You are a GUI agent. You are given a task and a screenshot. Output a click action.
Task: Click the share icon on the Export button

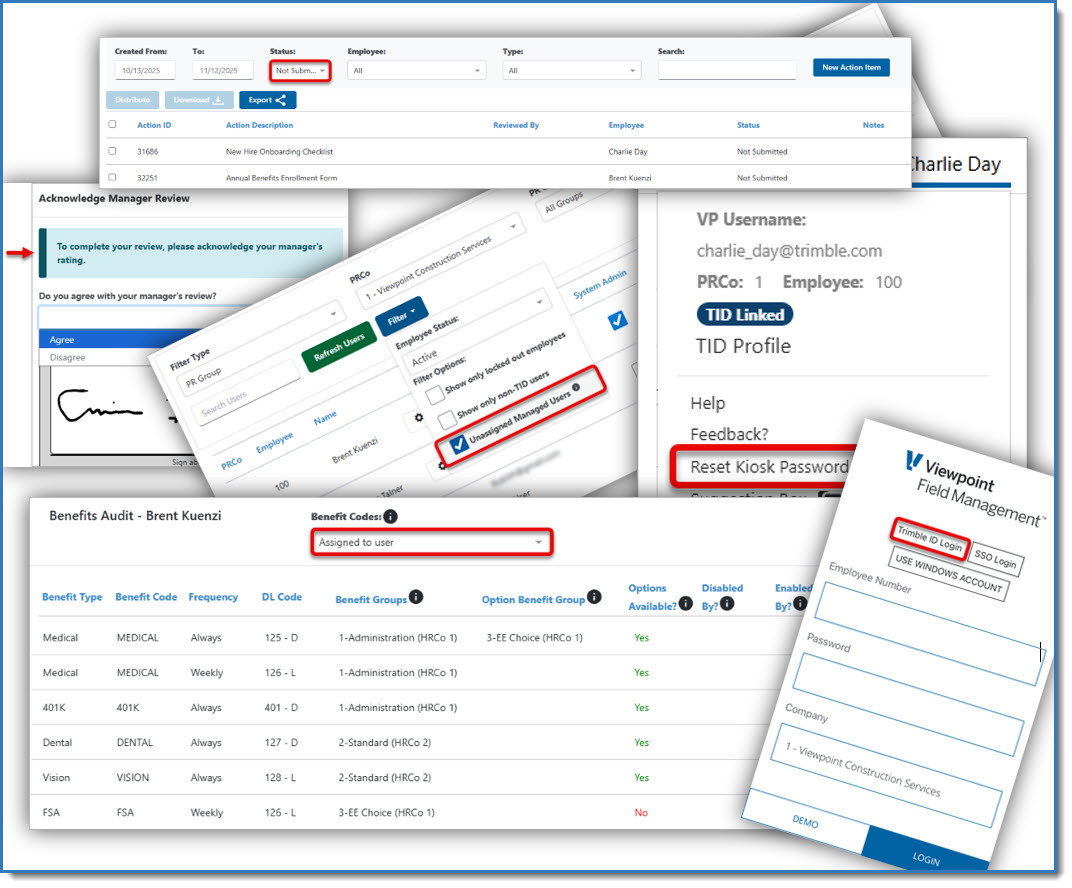click(281, 100)
